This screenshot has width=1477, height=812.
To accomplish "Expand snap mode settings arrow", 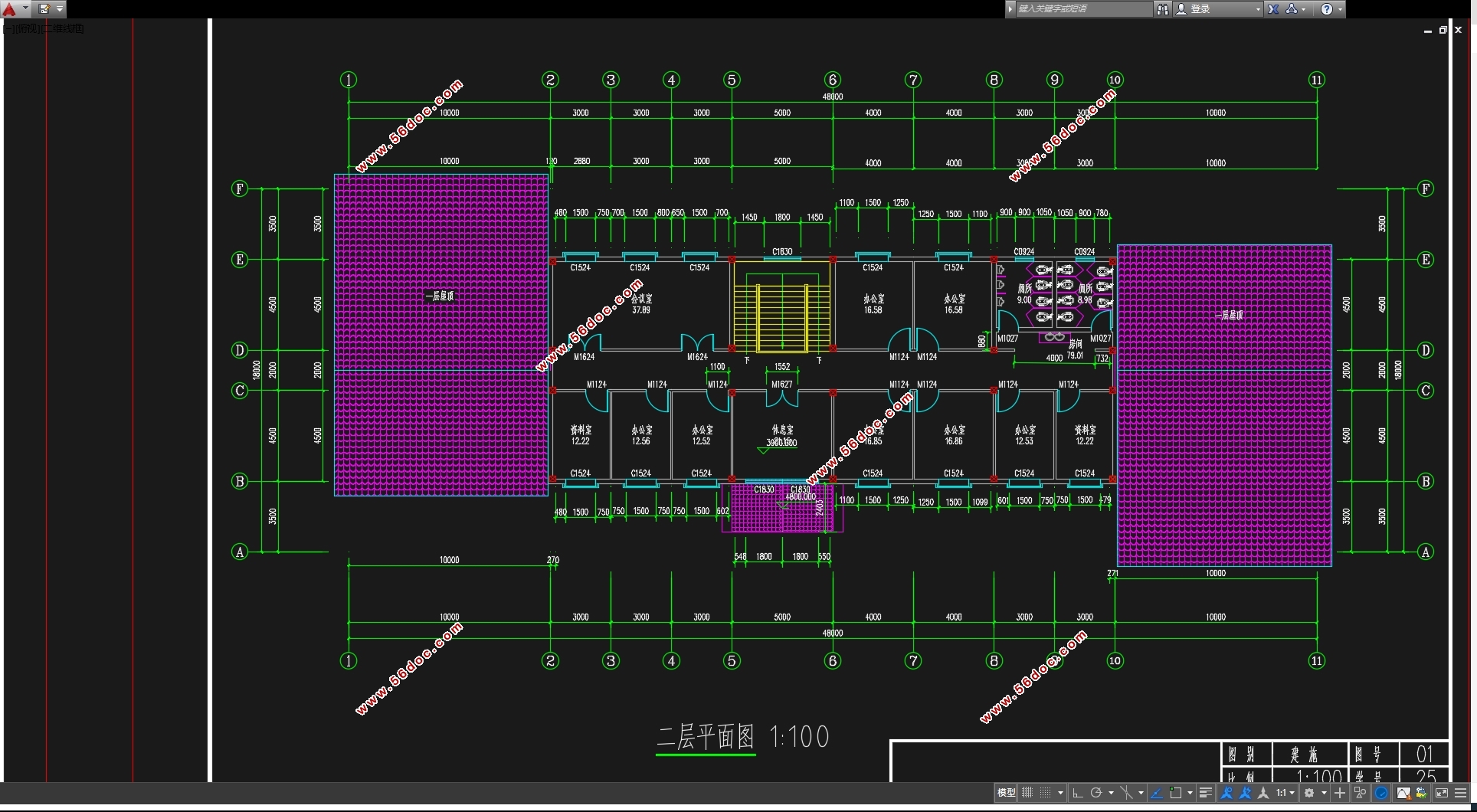I will 1060,793.
